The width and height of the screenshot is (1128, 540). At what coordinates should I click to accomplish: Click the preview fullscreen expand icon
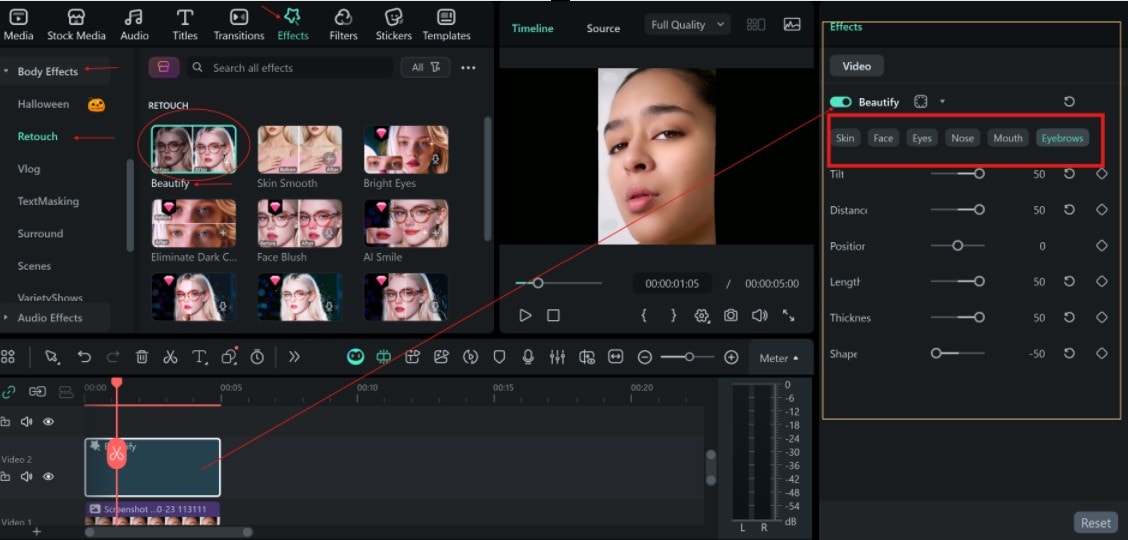pyautogui.click(x=788, y=316)
